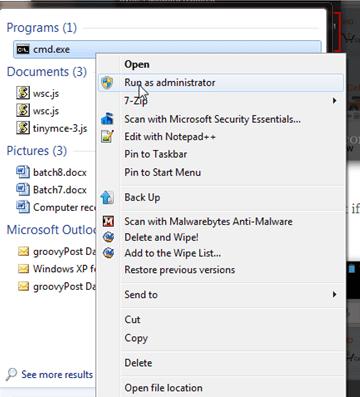This screenshot has height=397, width=360.
Task: Click the Programs (1) group header
Action: [x=42, y=28]
